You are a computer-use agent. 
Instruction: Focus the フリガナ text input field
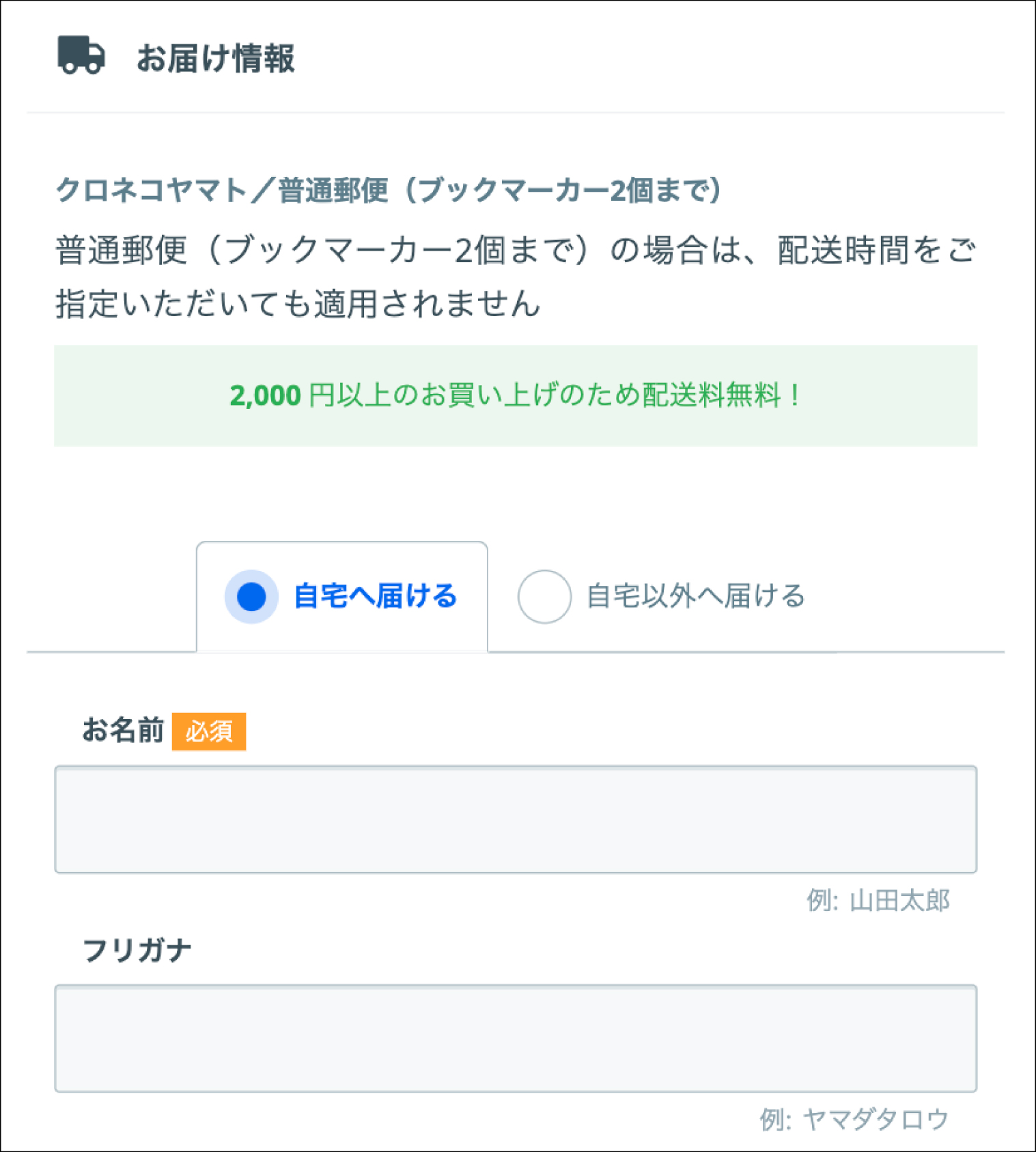(516, 1038)
